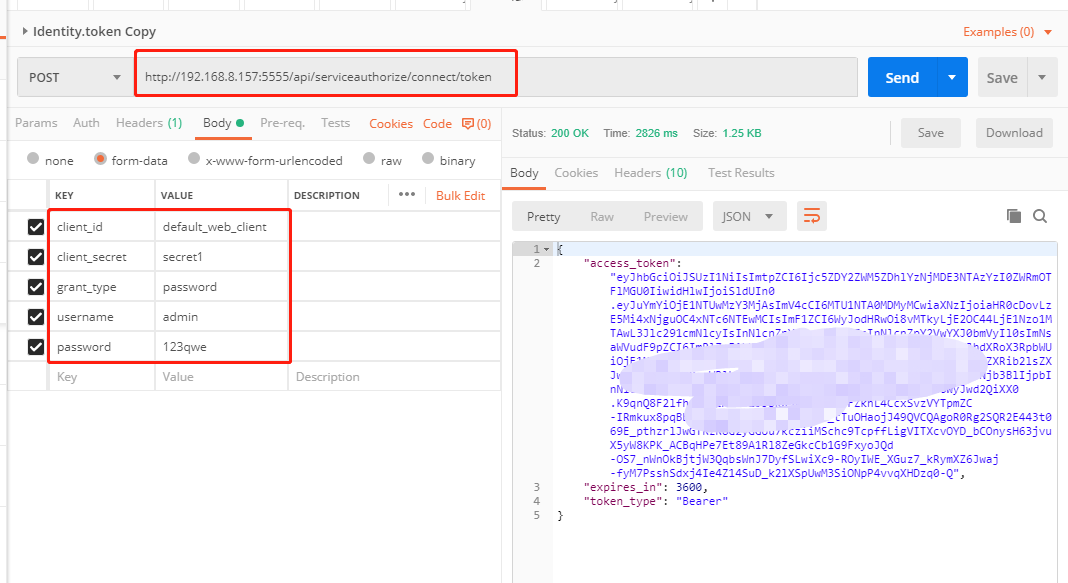The height and width of the screenshot is (583, 1068).
Task: Copy response body to clipboard icon
Action: click(x=1014, y=216)
